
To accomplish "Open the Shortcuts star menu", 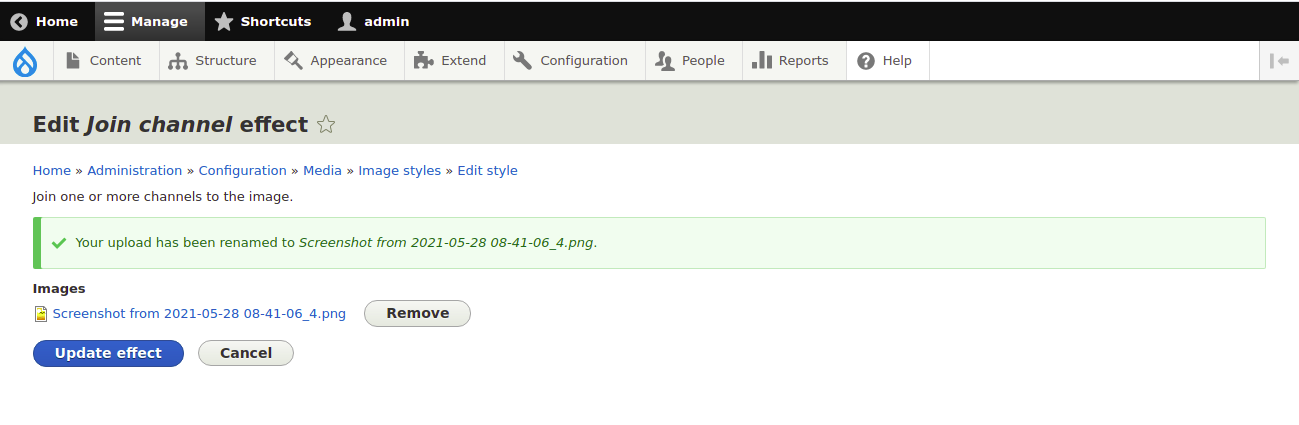I will (x=263, y=21).
